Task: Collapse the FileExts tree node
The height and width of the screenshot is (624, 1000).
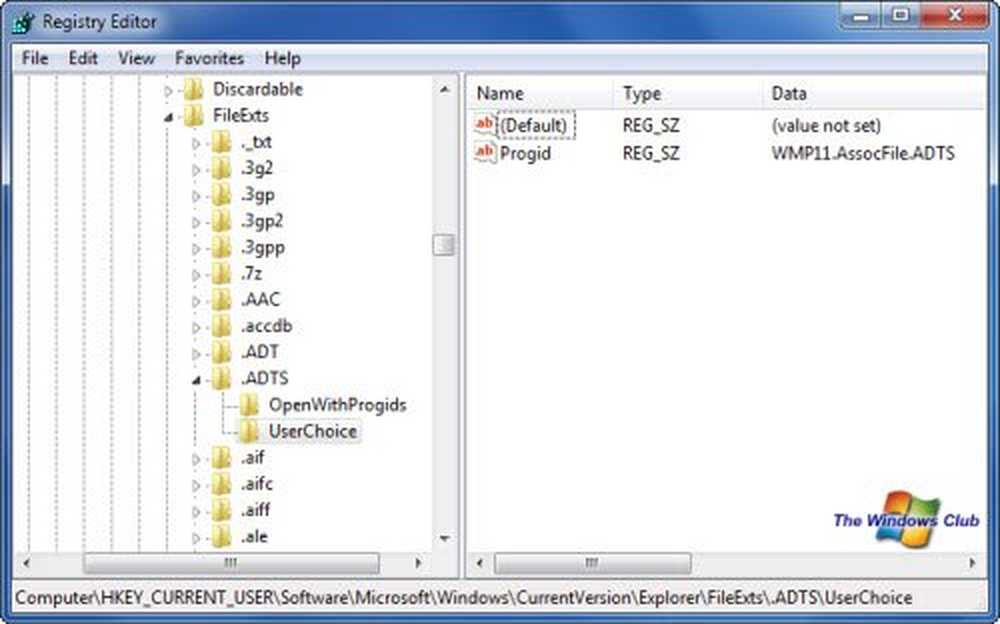Action: click(168, 116)
